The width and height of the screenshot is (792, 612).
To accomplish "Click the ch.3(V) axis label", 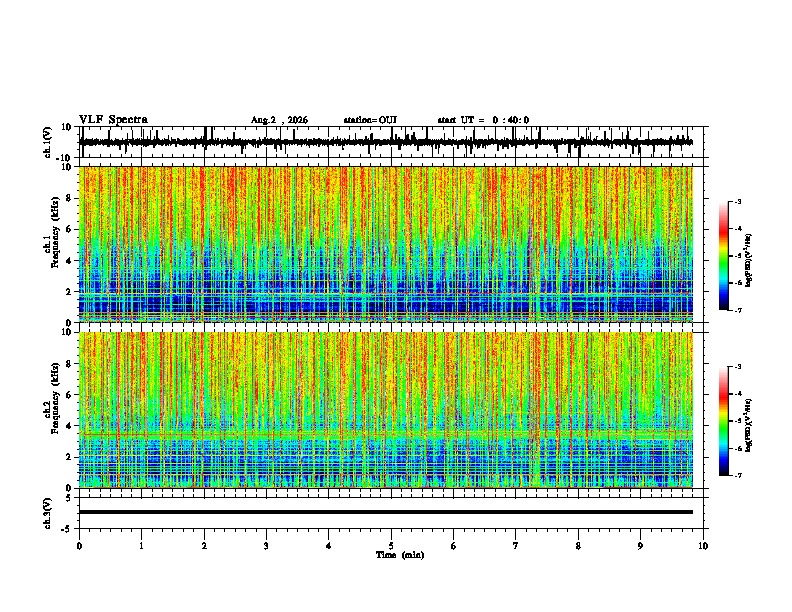I will coord(48,513).
